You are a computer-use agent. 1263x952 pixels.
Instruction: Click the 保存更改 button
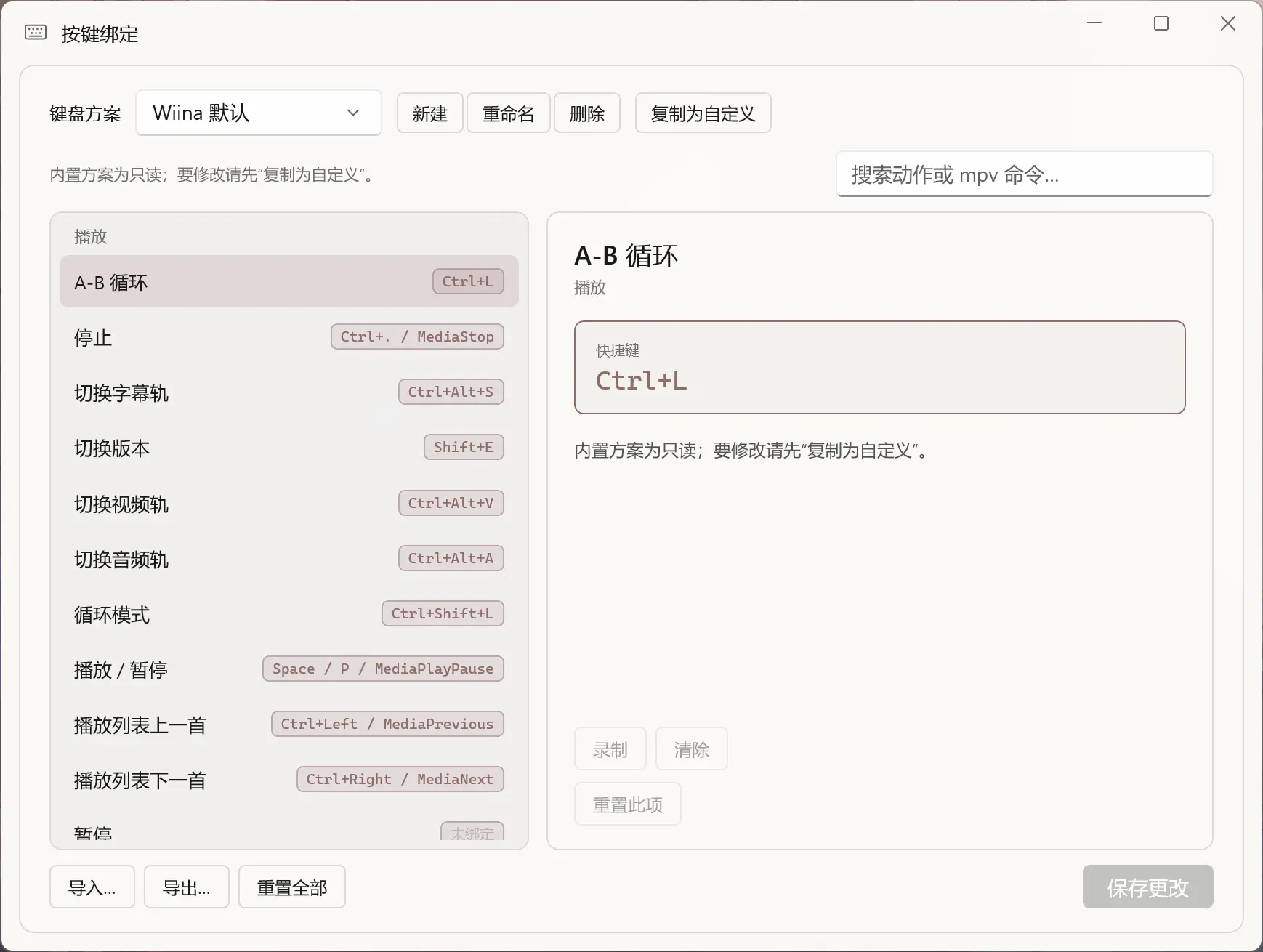coord(1147,887)
